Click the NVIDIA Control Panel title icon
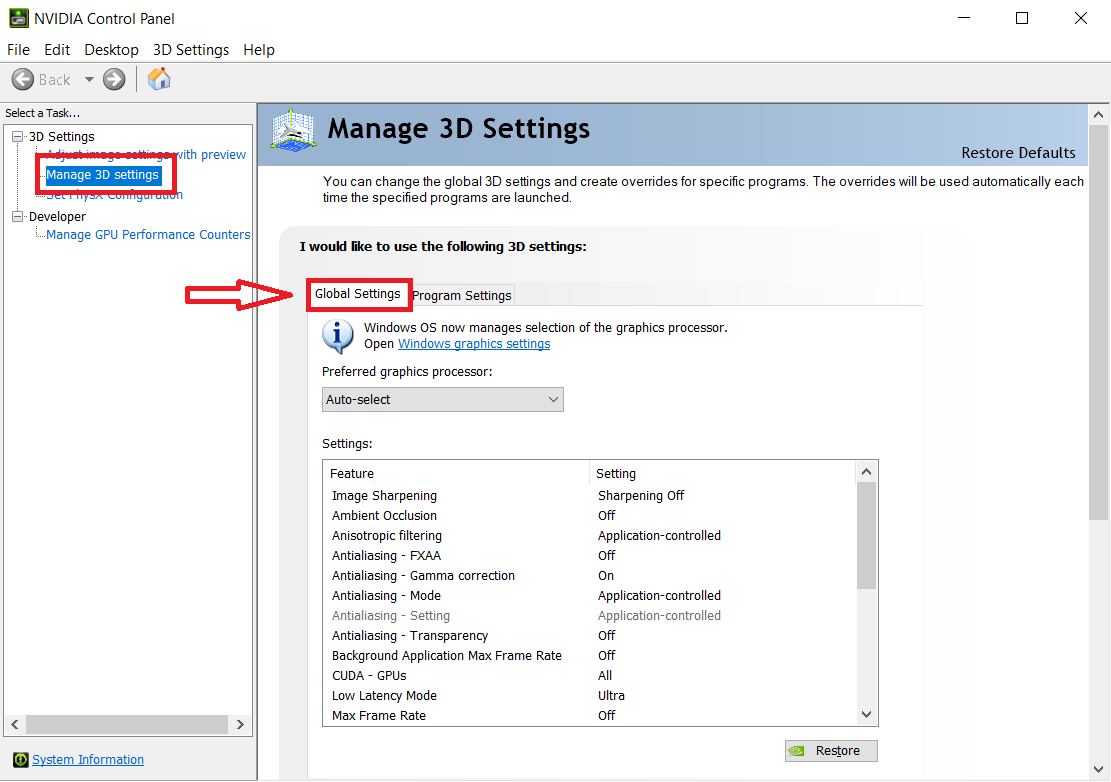1111x782 pixels. tap(18, 18)
